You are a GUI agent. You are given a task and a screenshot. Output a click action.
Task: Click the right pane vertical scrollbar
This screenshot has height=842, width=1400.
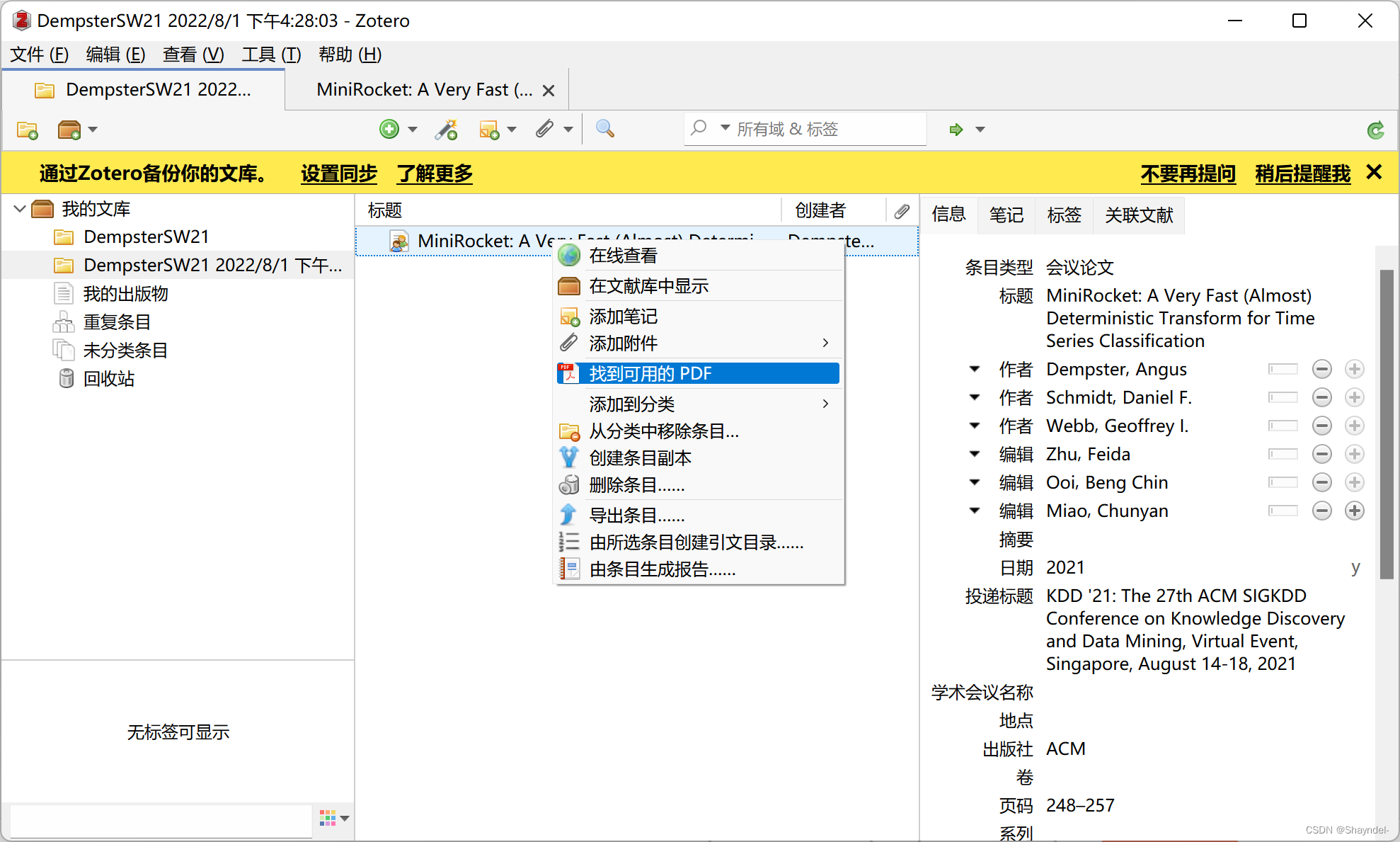tap(1386, 425)
